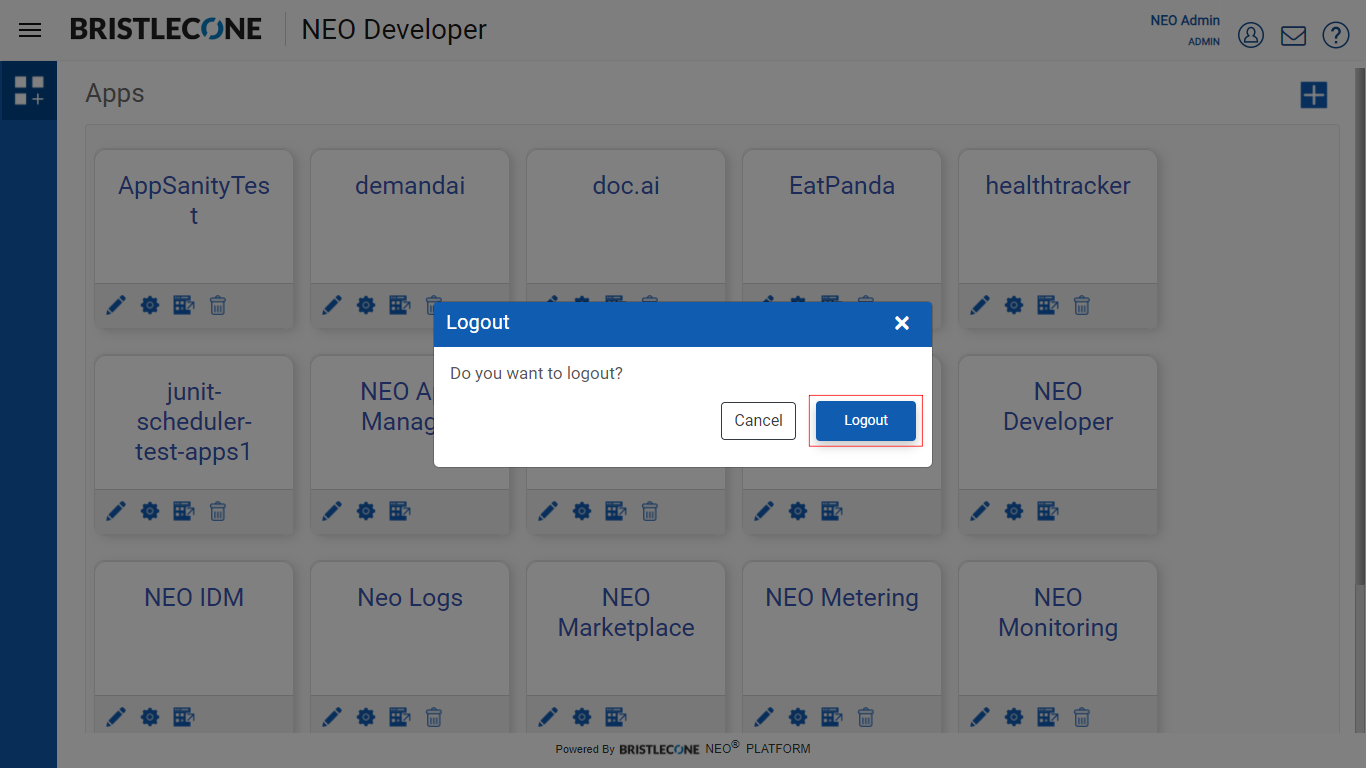
Task: Open the user profile icon in header
Action: 1251,35
